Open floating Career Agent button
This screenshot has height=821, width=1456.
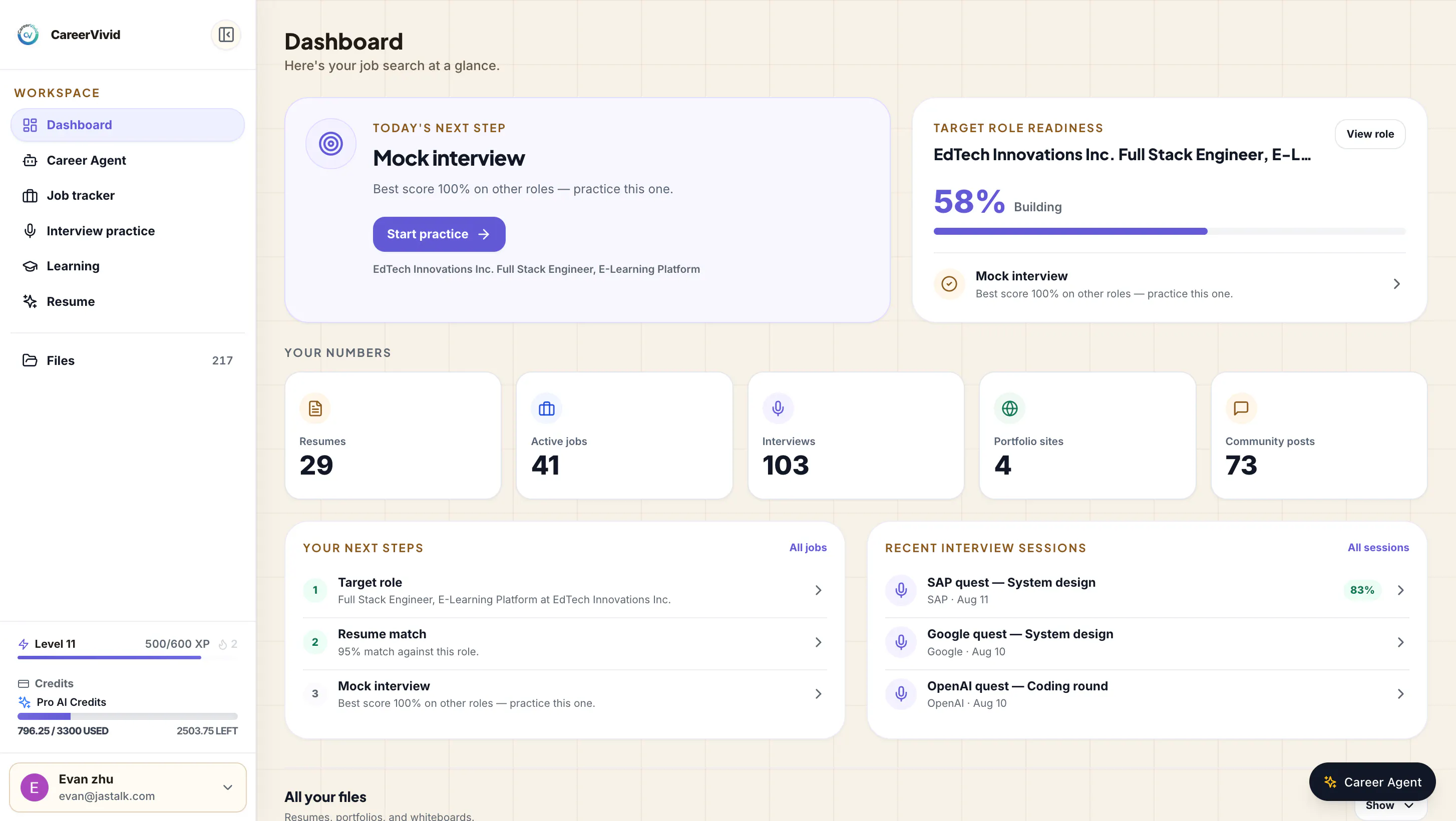(1372, 782)
